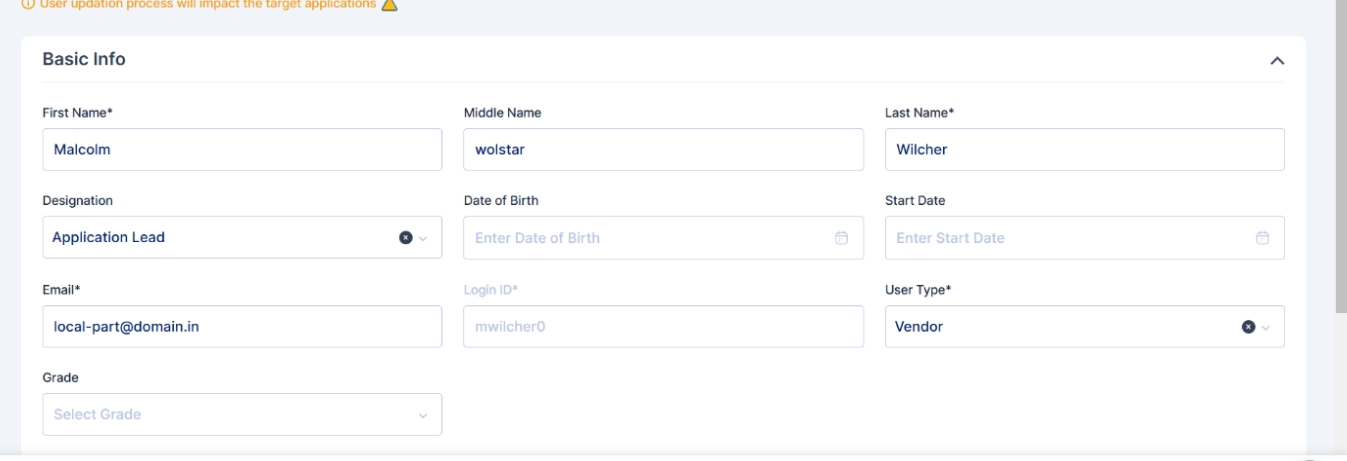Open the Start Date calendar icon
The height and width of the screenshot is (461, 1347).
(x=1262, y=238)
